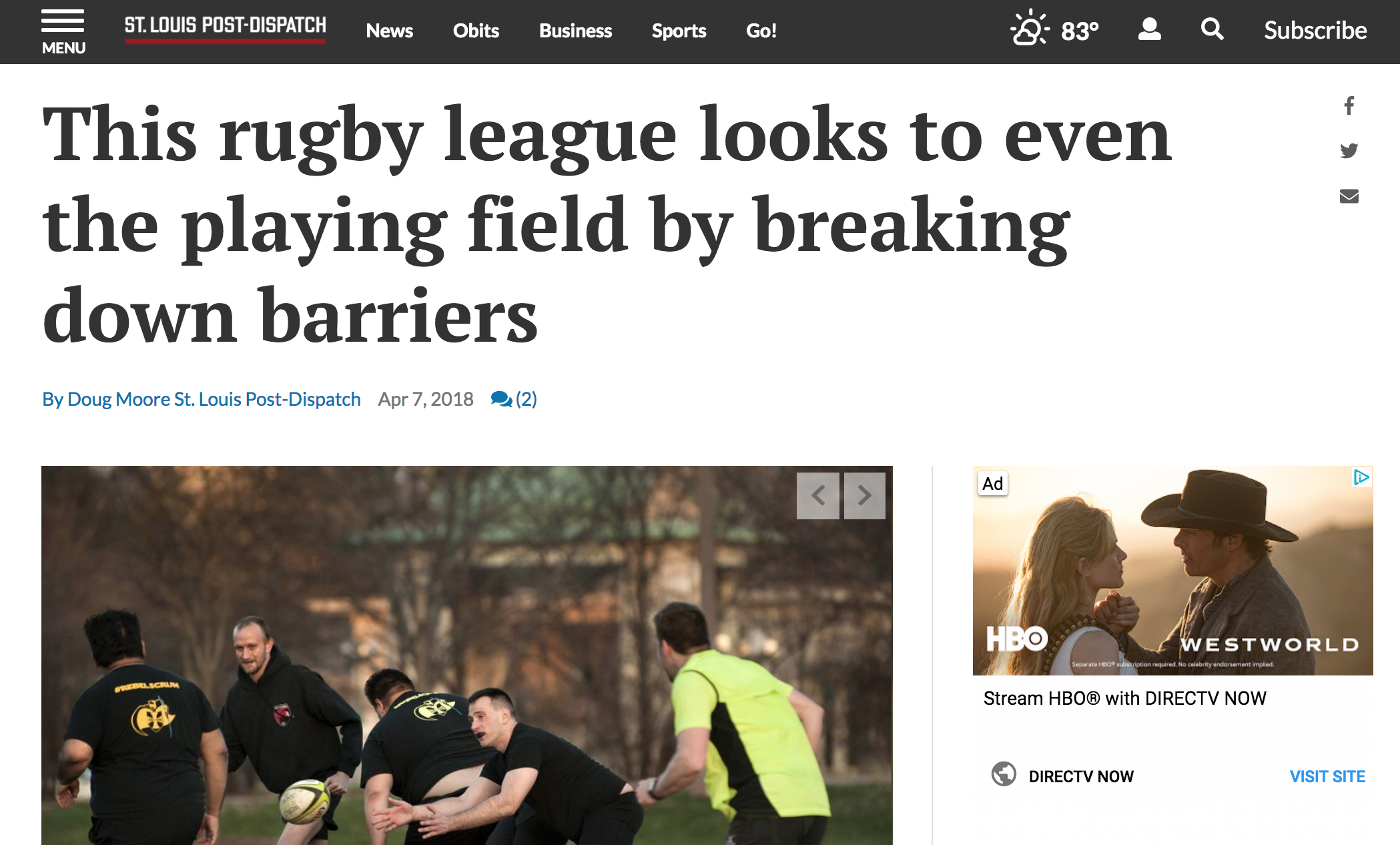Go to the Sports section

[x=679, y=31]
